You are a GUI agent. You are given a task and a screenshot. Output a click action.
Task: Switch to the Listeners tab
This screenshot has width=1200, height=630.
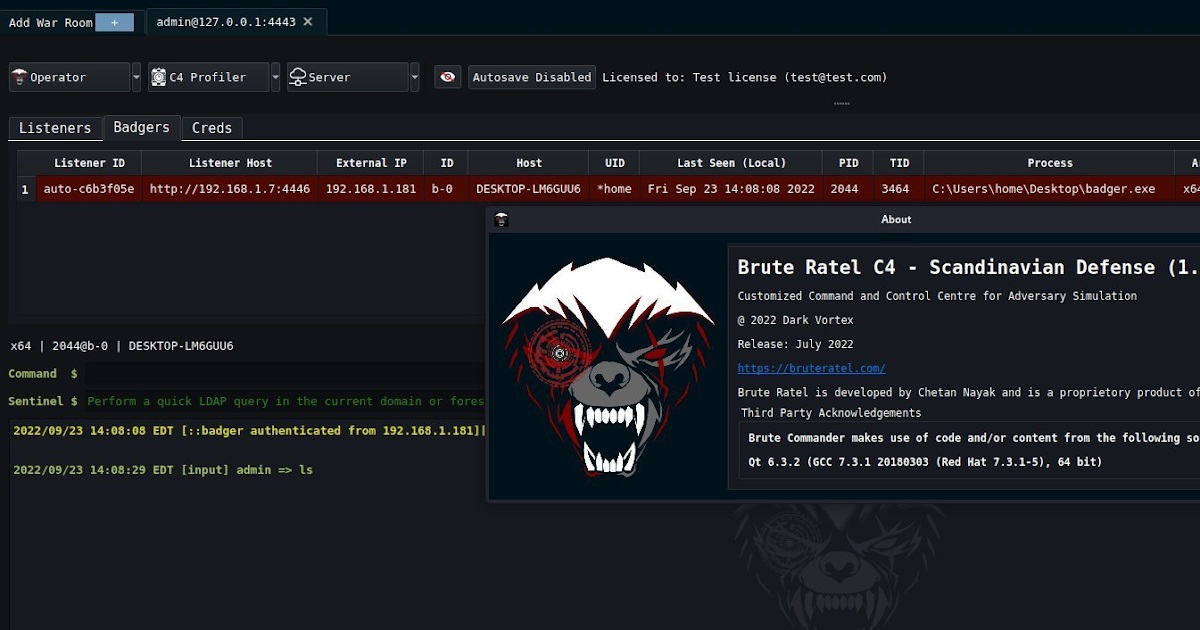point(55,128)
